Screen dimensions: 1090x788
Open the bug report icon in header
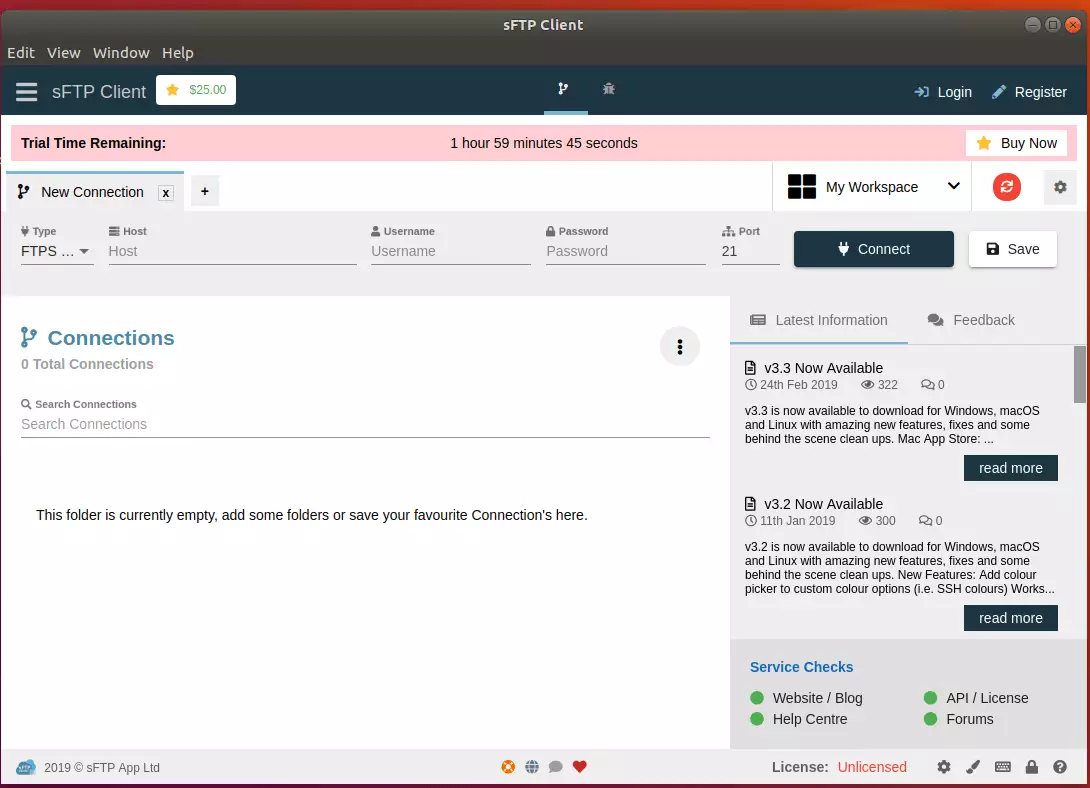(x=609, y=89)
